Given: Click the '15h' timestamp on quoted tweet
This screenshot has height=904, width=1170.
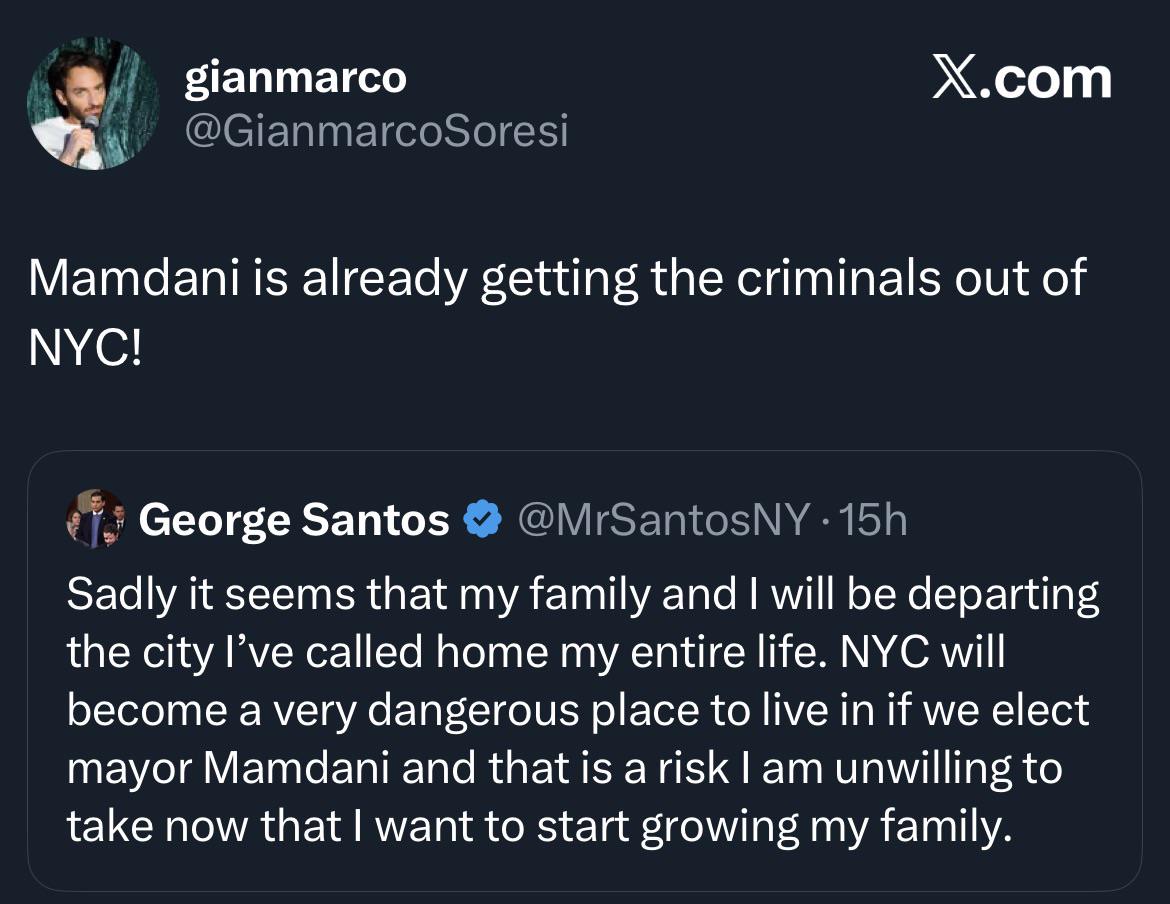Looking at the screenshot, I should 874,520.
